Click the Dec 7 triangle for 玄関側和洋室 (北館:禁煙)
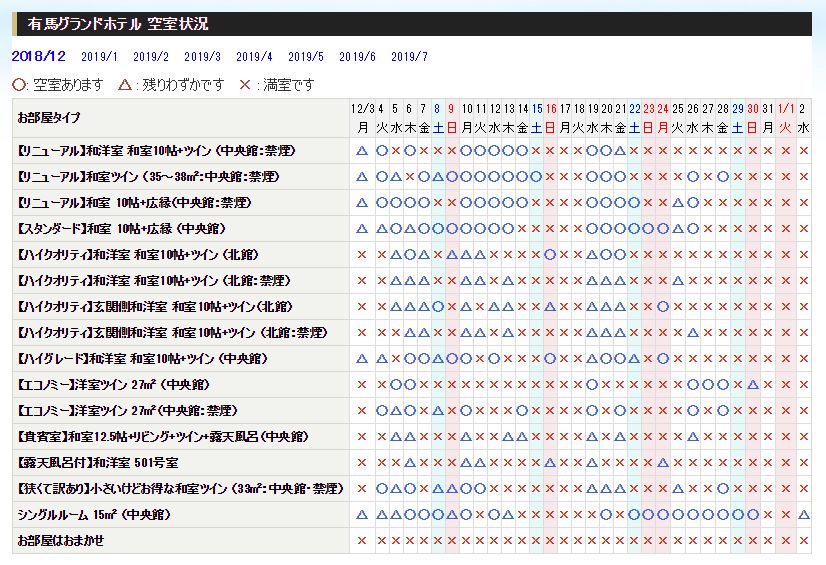The height and width of the screenshot is (565, 826). tap(424, 333)
